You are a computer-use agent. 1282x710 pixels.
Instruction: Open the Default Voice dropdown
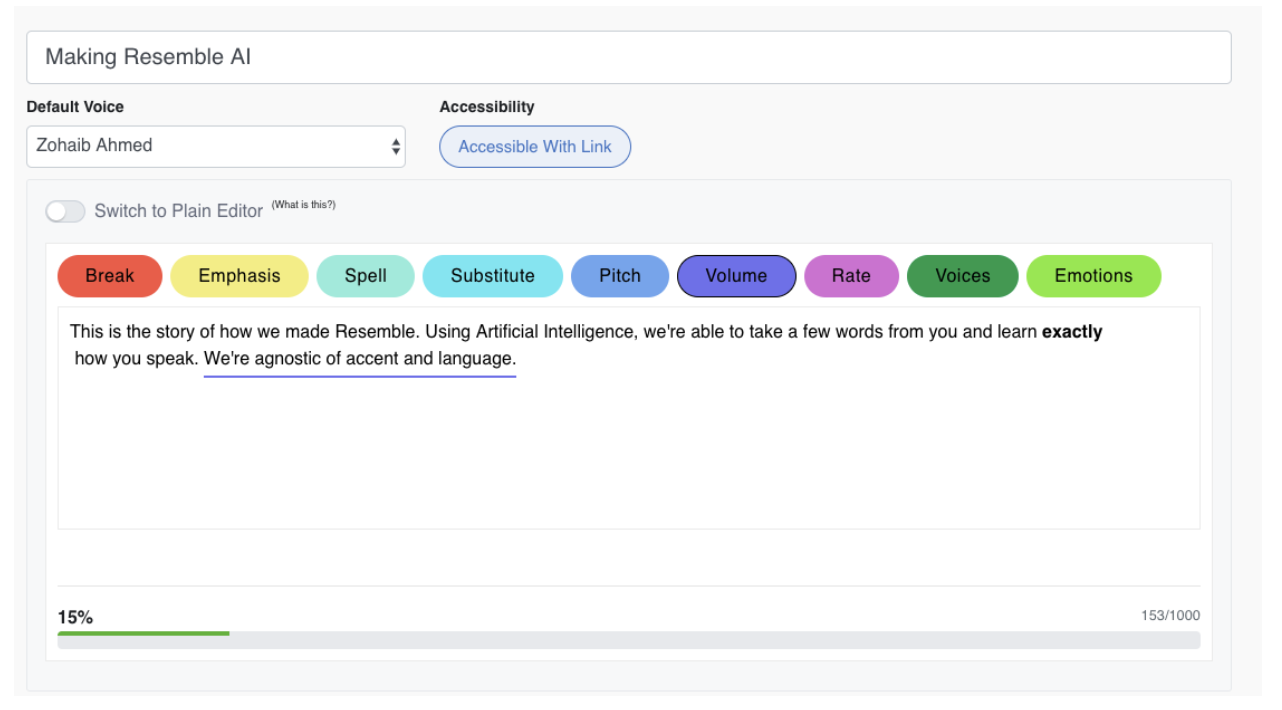point(216,146)
